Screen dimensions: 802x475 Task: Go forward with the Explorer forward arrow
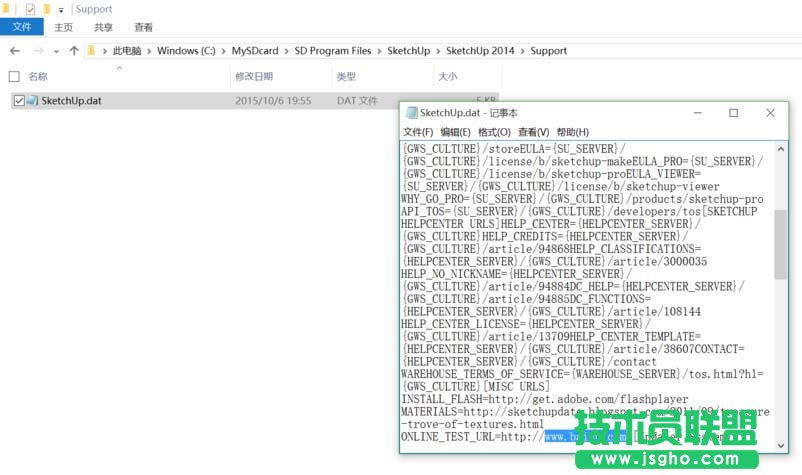click(x=38, y=51)
